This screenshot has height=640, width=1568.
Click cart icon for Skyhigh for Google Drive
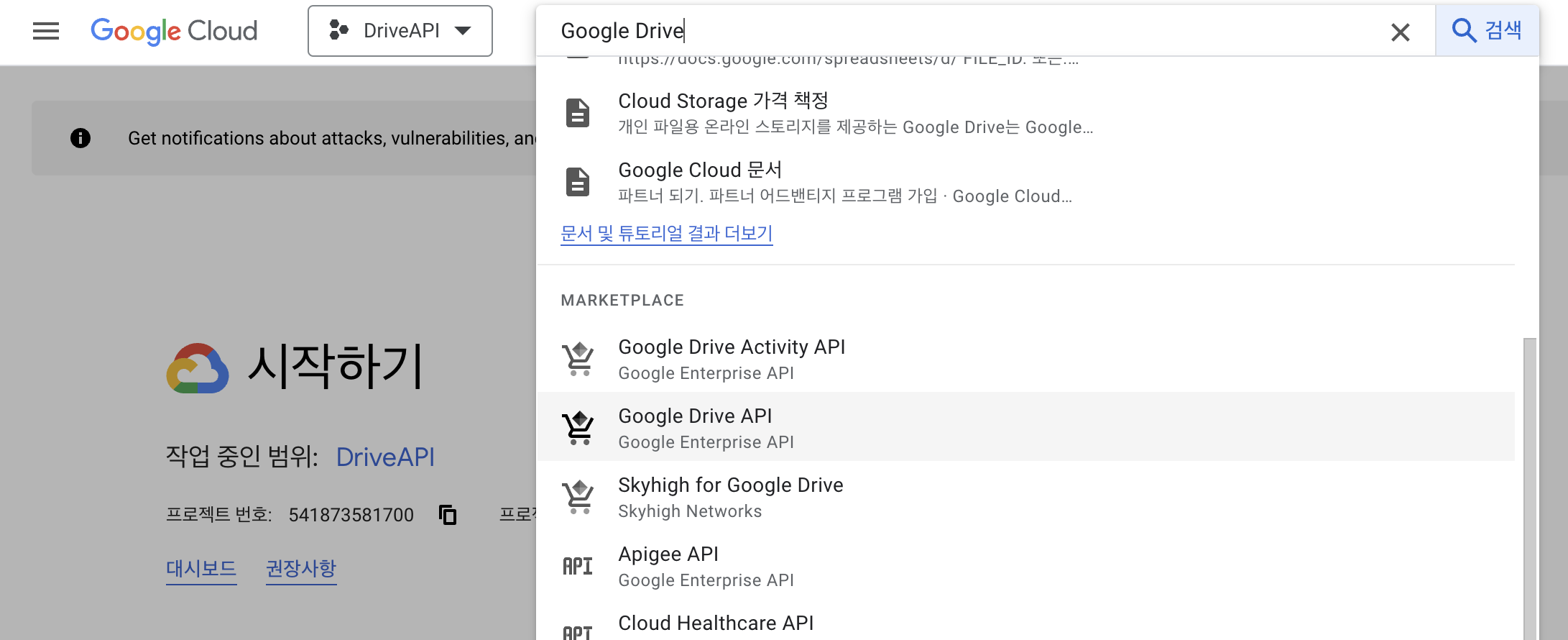(x=578, y=496)
